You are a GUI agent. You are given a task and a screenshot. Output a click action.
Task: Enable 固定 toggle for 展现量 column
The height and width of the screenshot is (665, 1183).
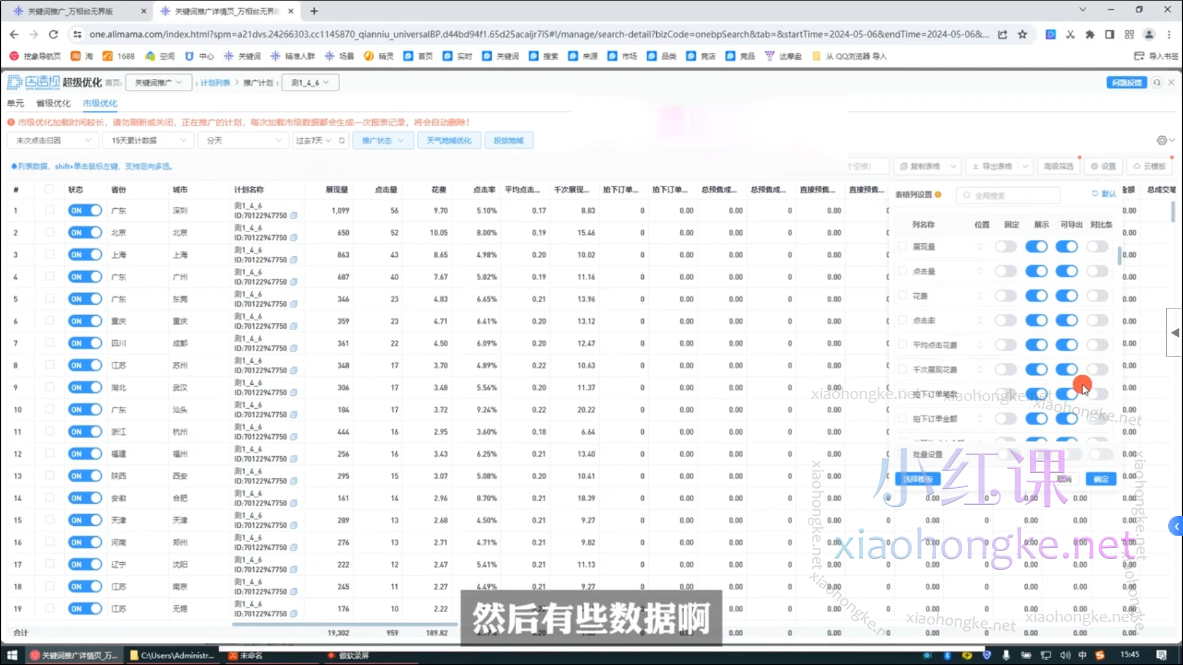[x=1005, y=246]
